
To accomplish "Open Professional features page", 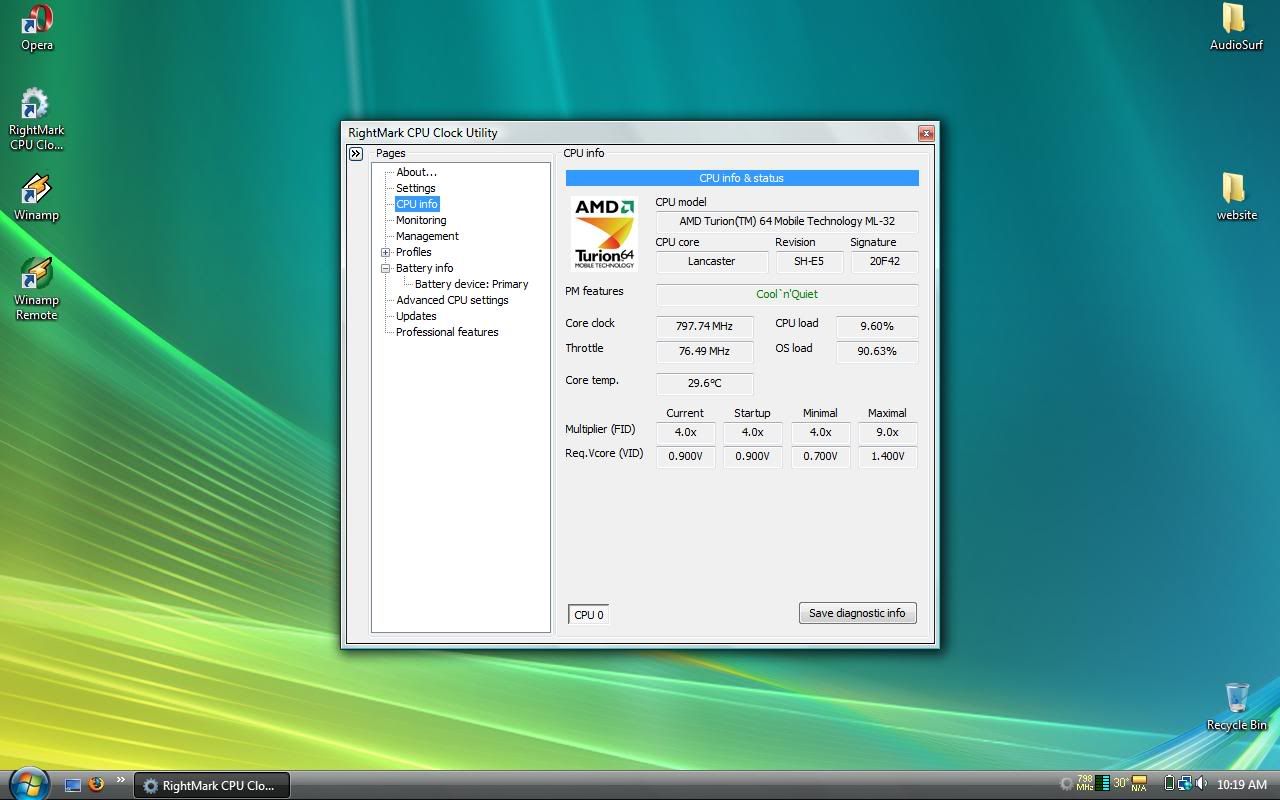I will pos(447,332).
